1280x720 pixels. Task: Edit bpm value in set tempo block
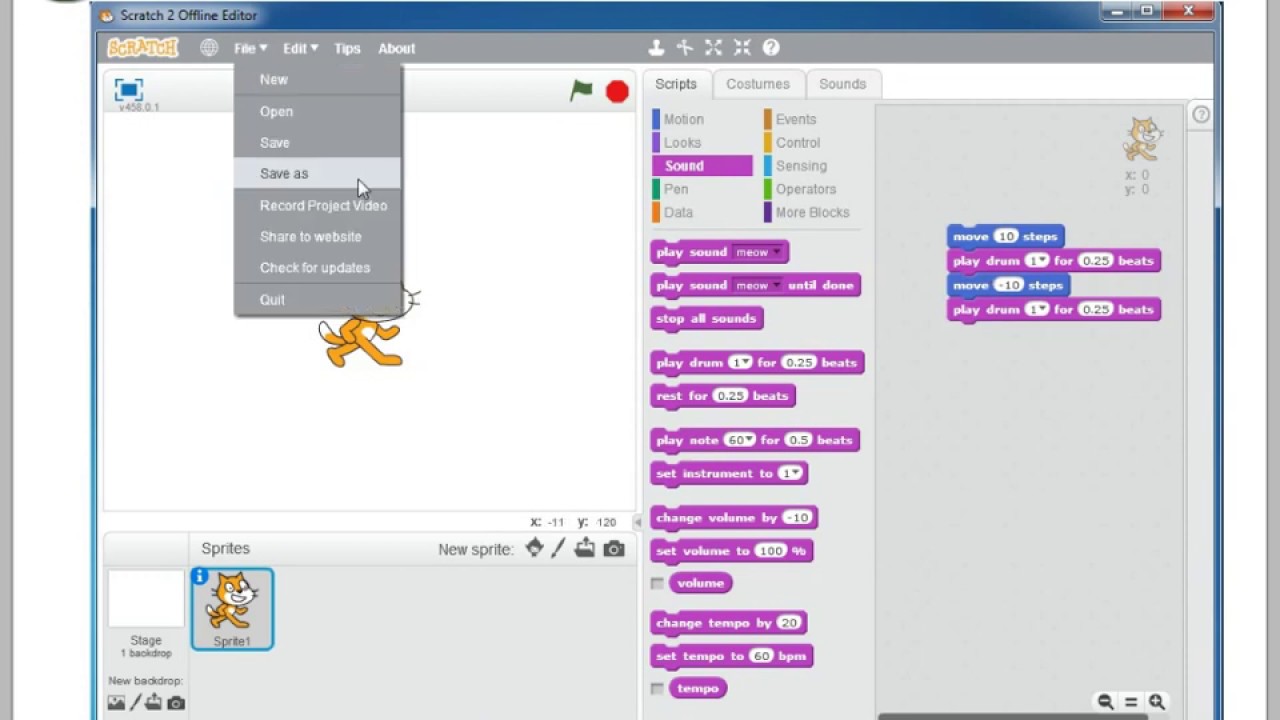761,656
